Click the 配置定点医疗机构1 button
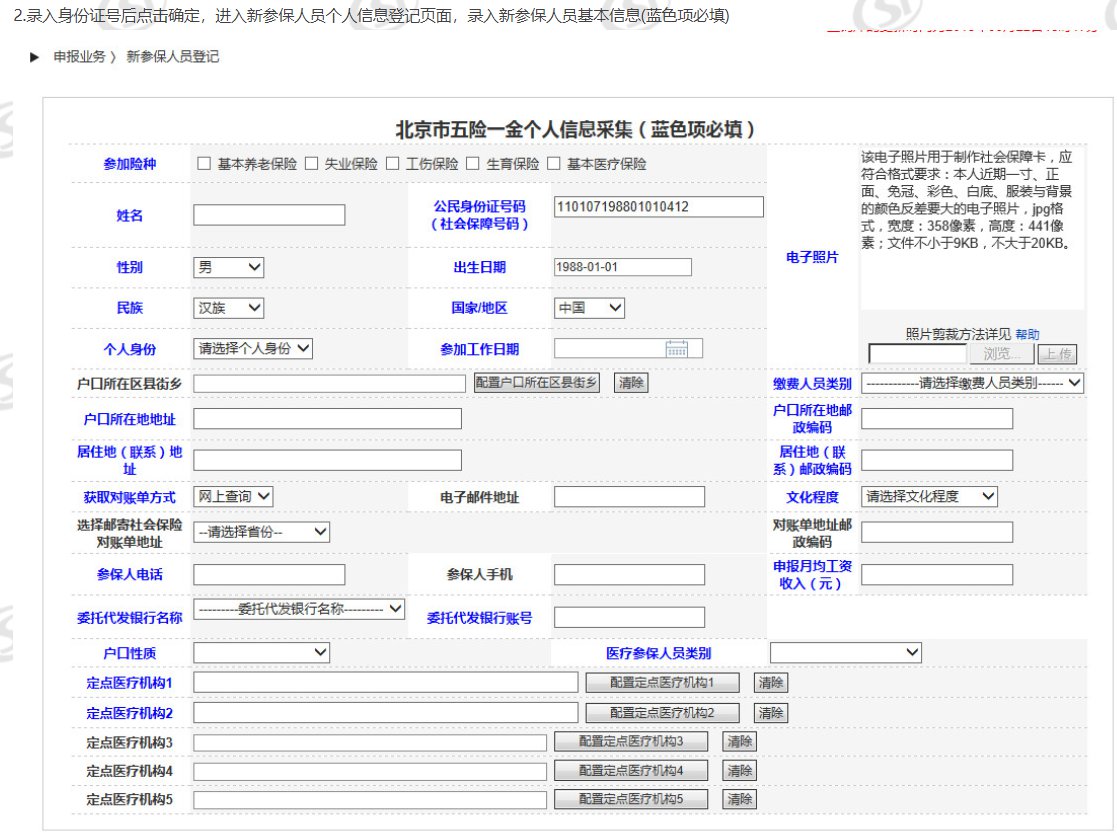Screen dimensions: 1117x833 coord(663,683)
